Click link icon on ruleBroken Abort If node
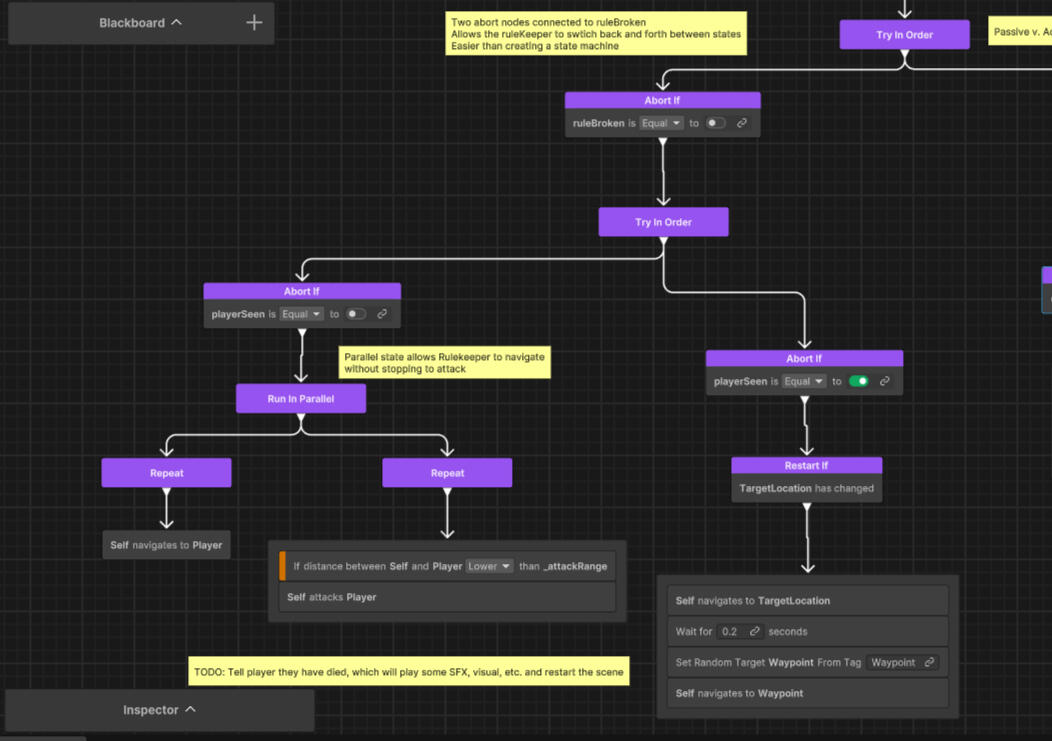Viewport: 1052px width, 741px height. [741, 123]
